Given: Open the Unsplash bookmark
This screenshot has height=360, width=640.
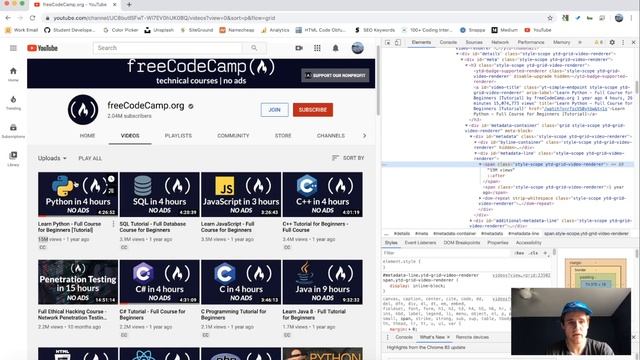Looking at the screenshot, I should (159, 30).
